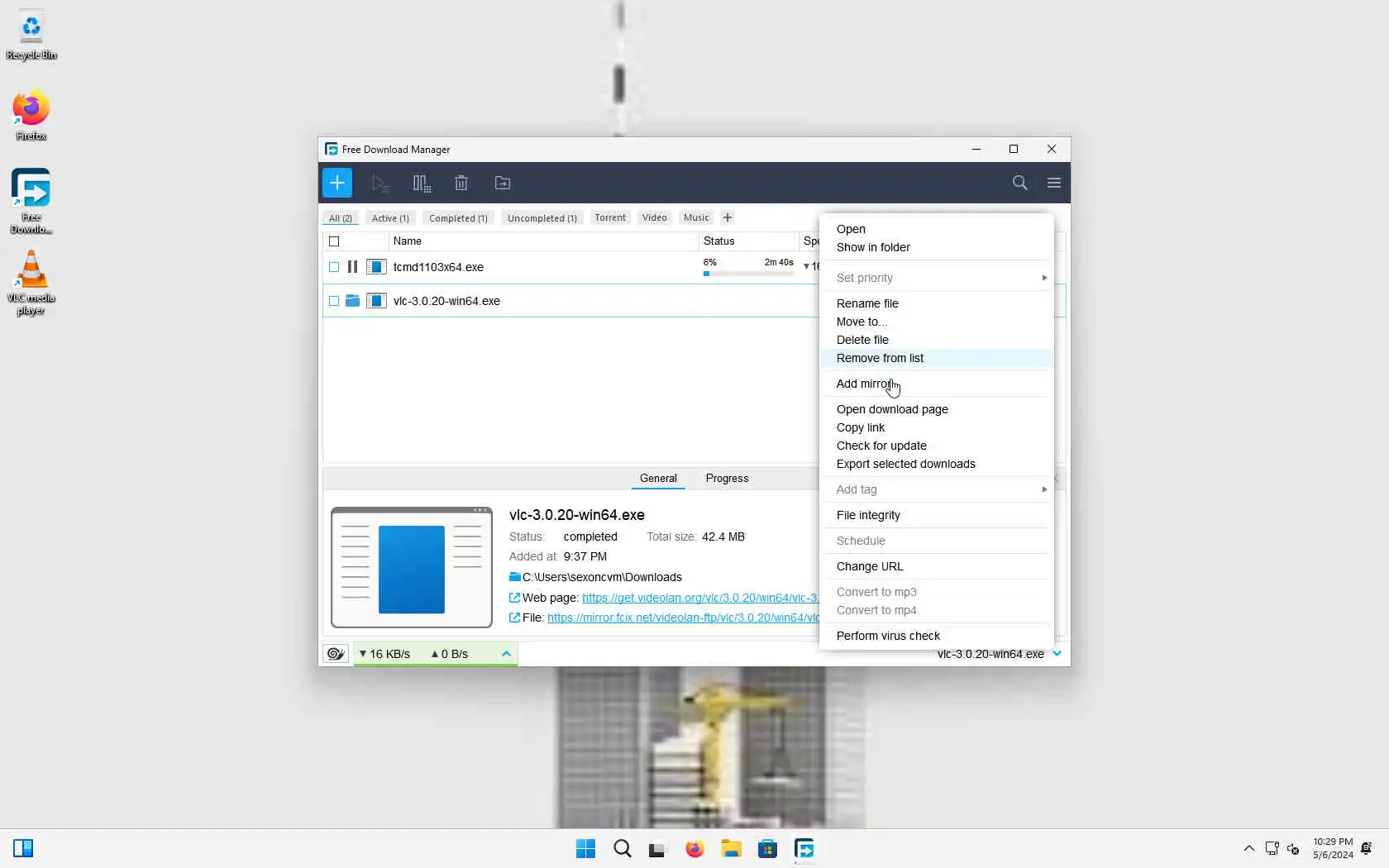
Task: Open Microsoft Store from the taskbar
Action: click(767, 849)
